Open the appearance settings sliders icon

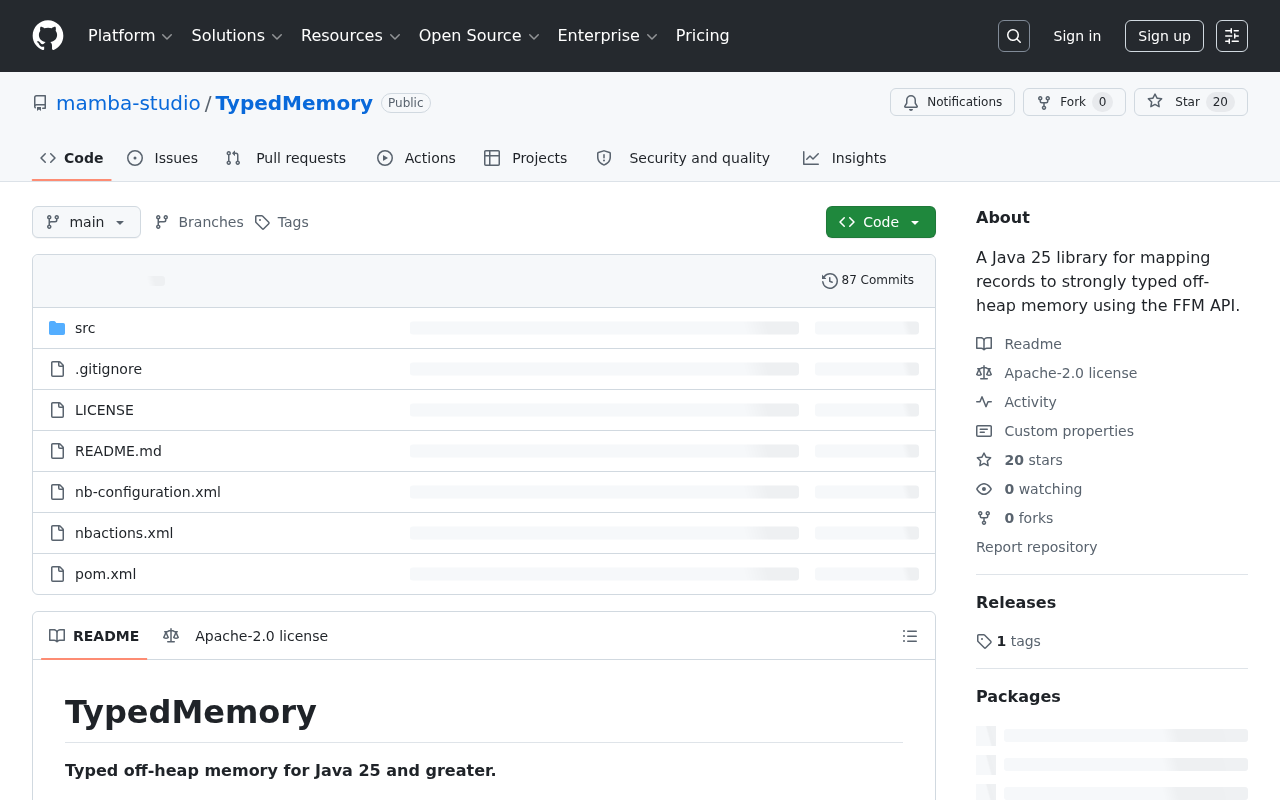click(1232, 36)
